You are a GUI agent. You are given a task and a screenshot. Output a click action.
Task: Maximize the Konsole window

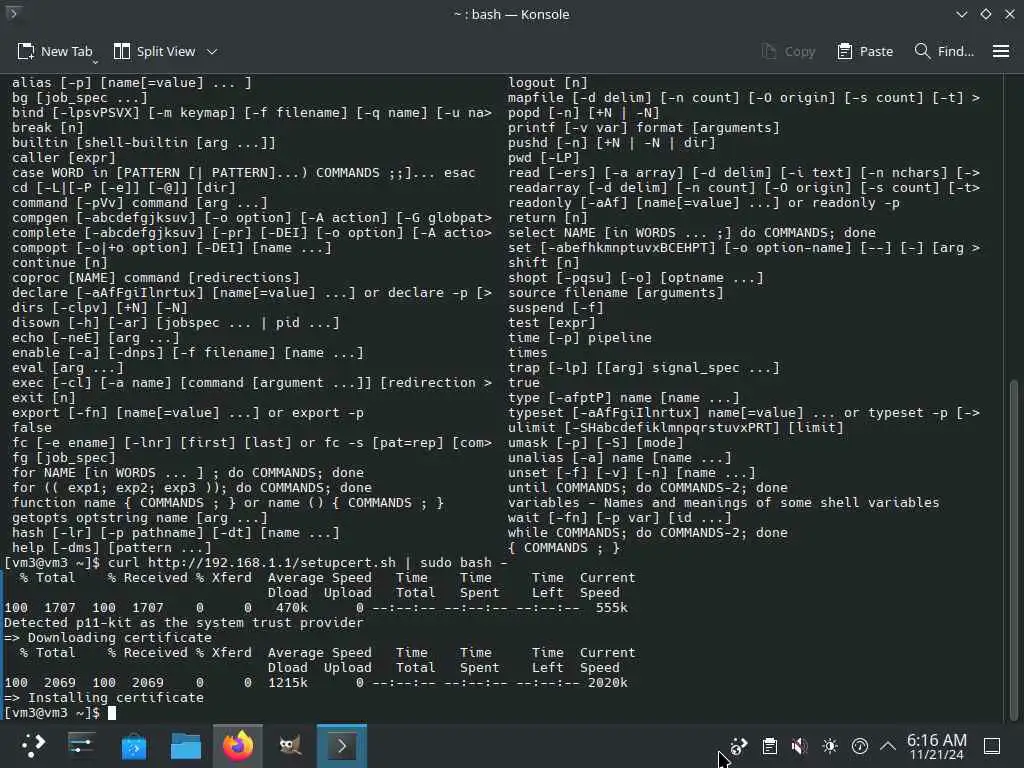click(x=985, y=14)
